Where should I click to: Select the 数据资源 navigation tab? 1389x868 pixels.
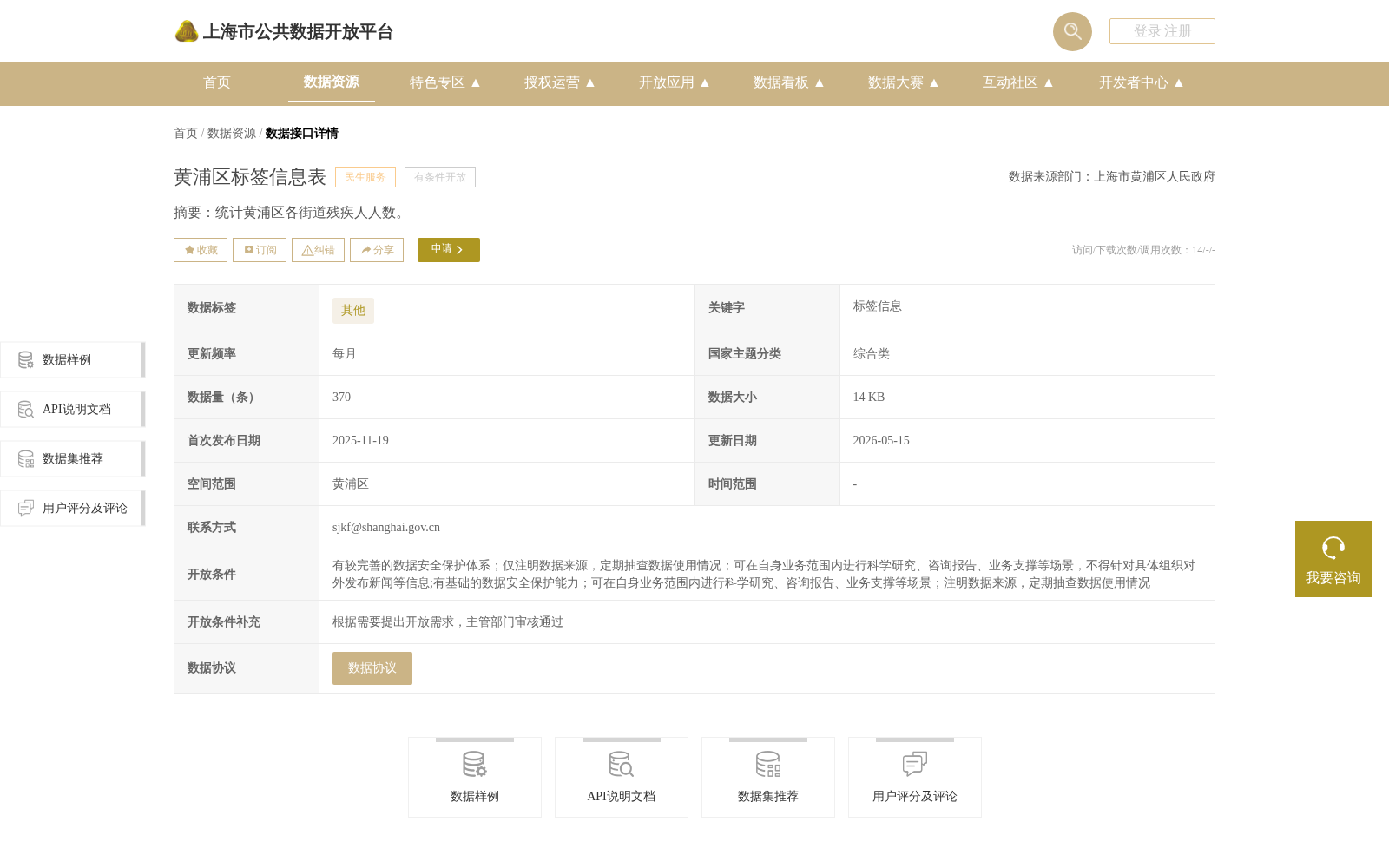332,82
